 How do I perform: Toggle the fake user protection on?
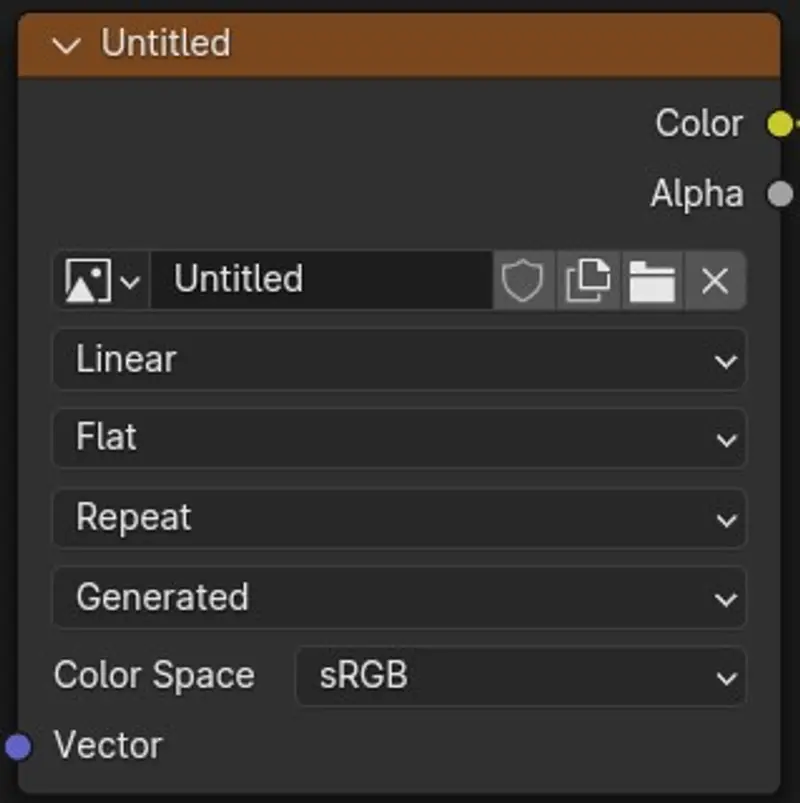524,280
